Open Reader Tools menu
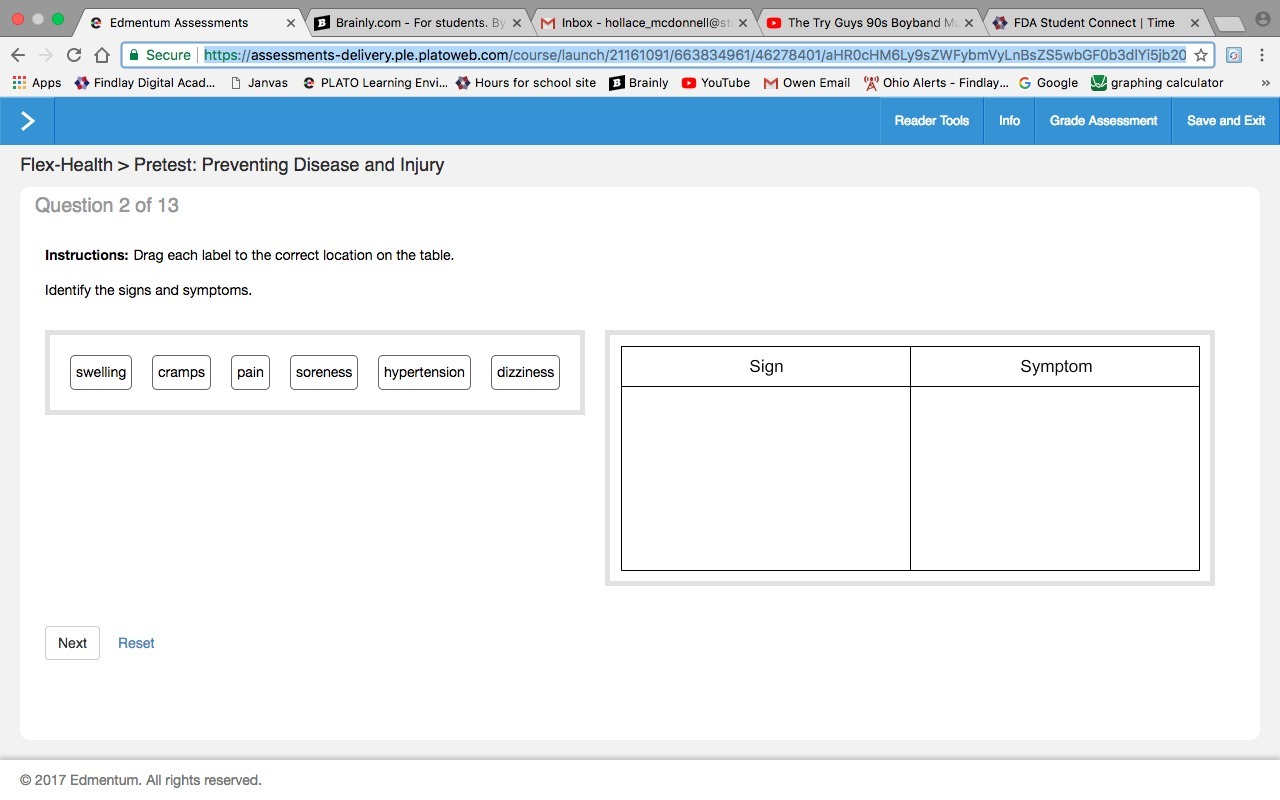This screenshot has width=1280, height=800. click(x=931, y=121)
